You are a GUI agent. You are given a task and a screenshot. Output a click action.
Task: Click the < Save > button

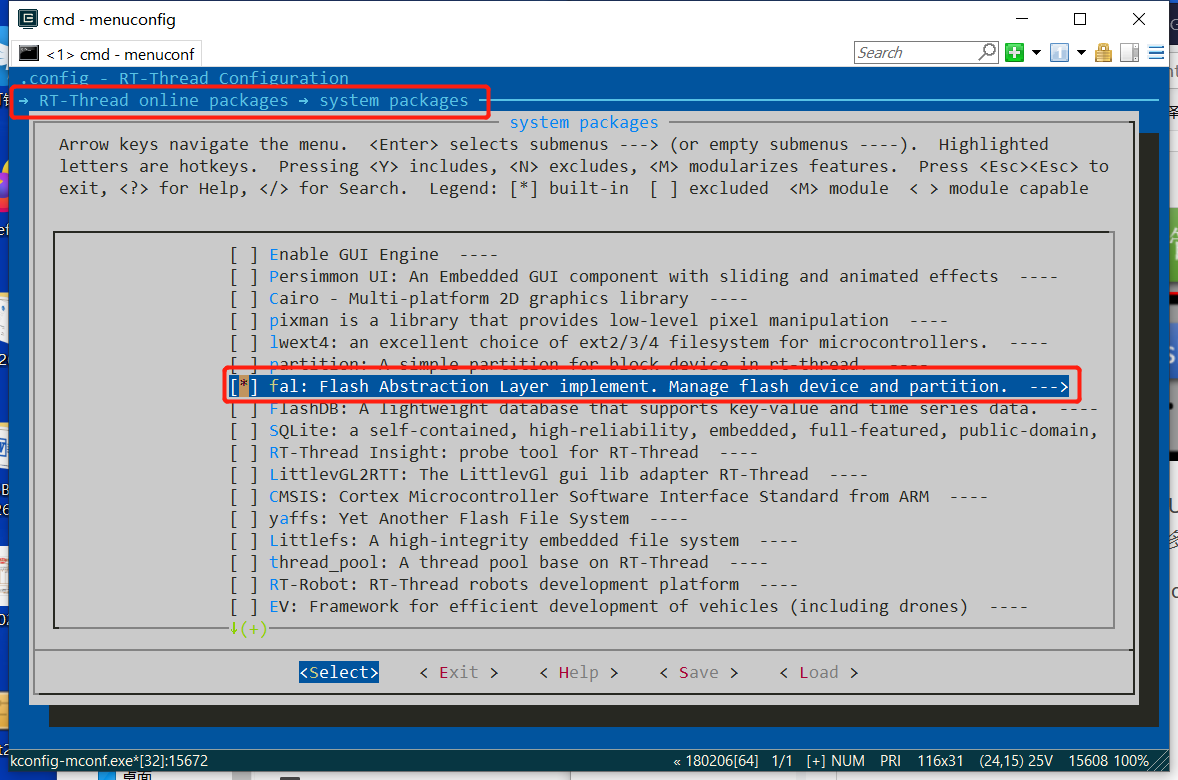[x=699, y=673]
